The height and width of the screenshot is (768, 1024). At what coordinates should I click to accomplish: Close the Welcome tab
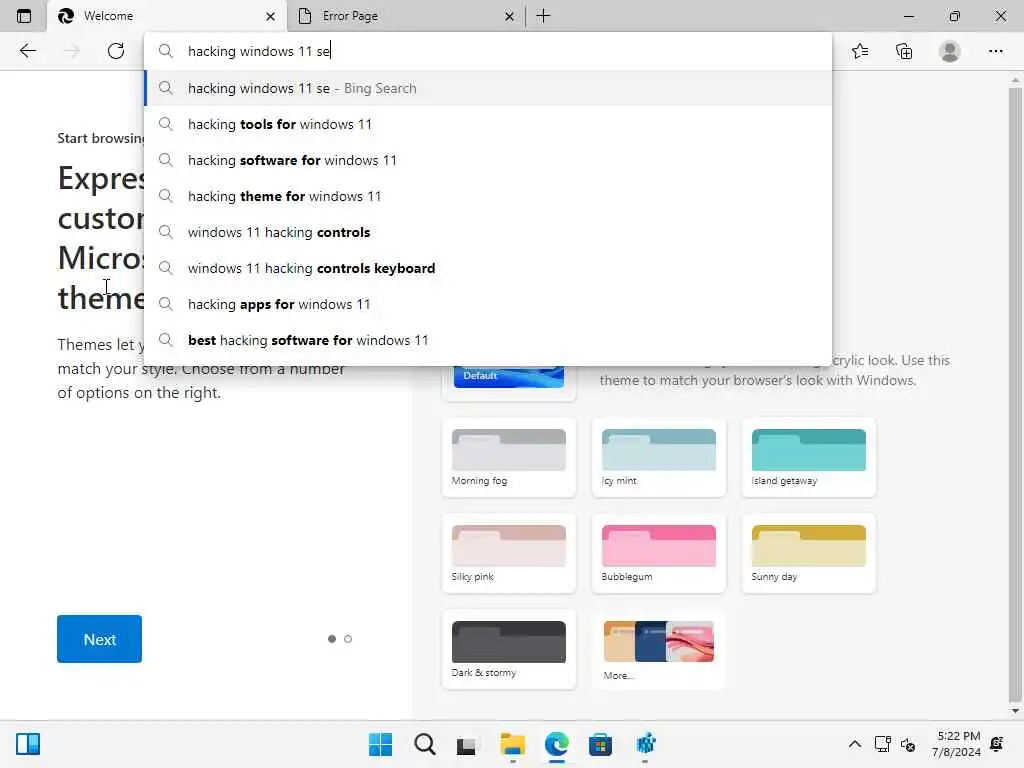pos(270,16)
